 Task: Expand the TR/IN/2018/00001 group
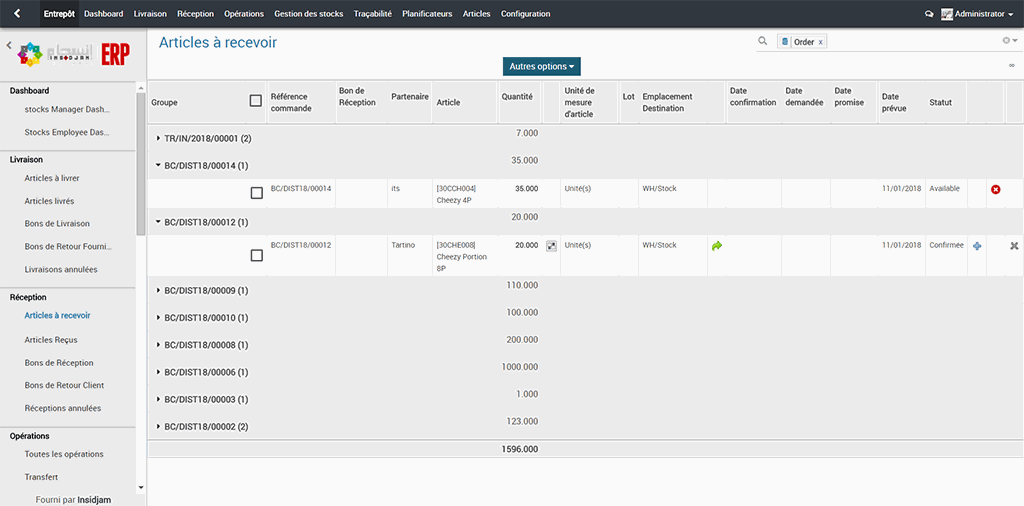159,138
